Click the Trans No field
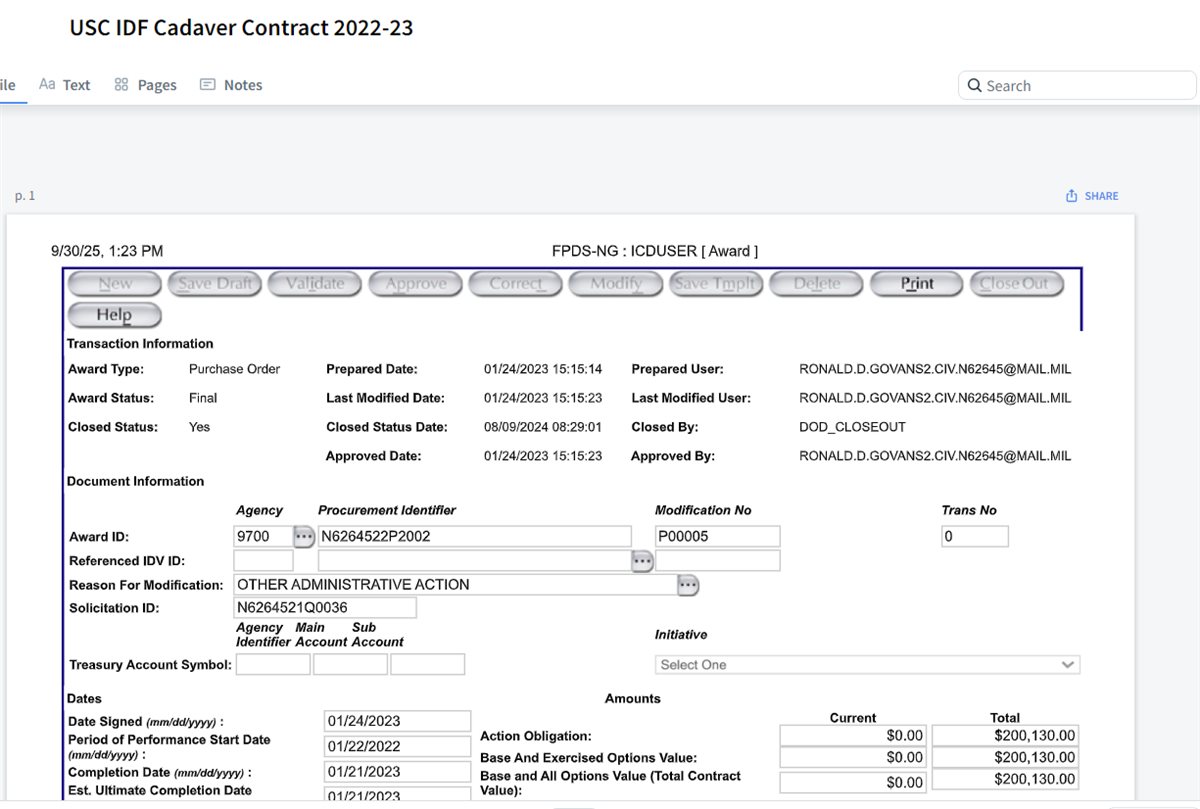Screen dimensions: 1200x809 tap(974, 537)
